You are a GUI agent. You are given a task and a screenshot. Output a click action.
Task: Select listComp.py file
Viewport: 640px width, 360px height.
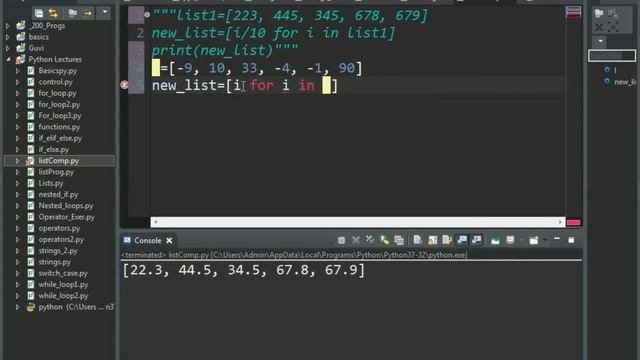(x=58, y=161)
